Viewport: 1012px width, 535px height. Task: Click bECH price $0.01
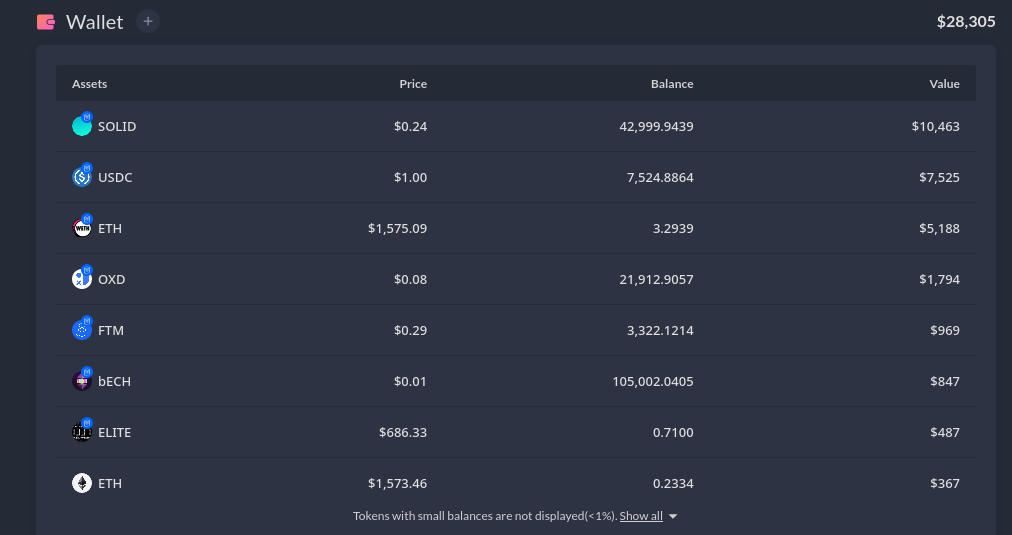pos(410,381)
